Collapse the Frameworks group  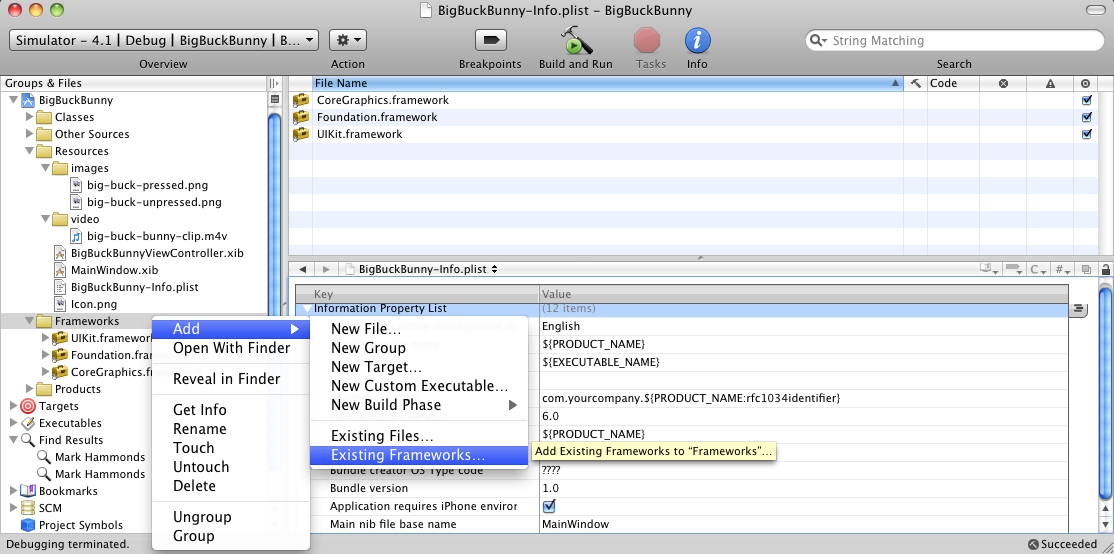[x=29, y=321]
